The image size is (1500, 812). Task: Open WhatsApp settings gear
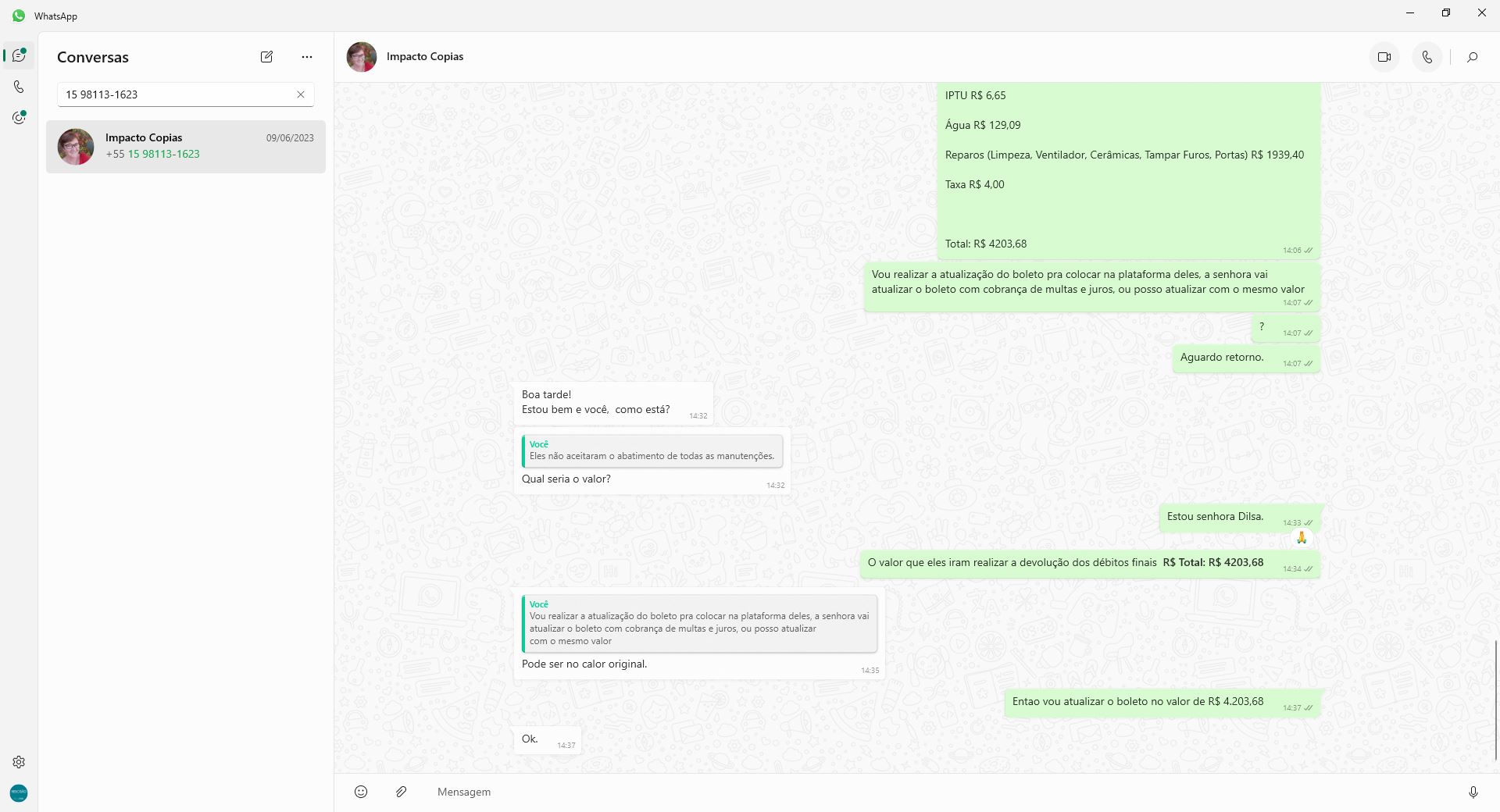(19, 762)
